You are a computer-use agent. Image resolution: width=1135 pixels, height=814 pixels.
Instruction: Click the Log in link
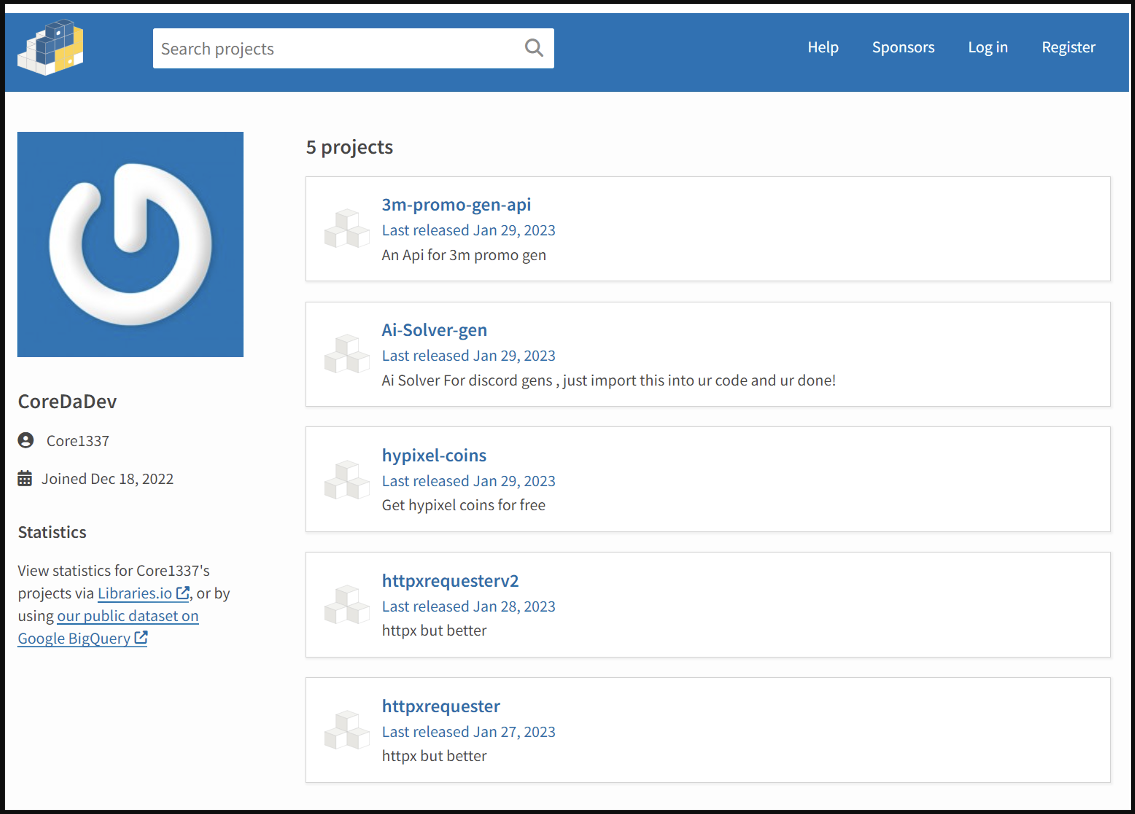point(988,47)
